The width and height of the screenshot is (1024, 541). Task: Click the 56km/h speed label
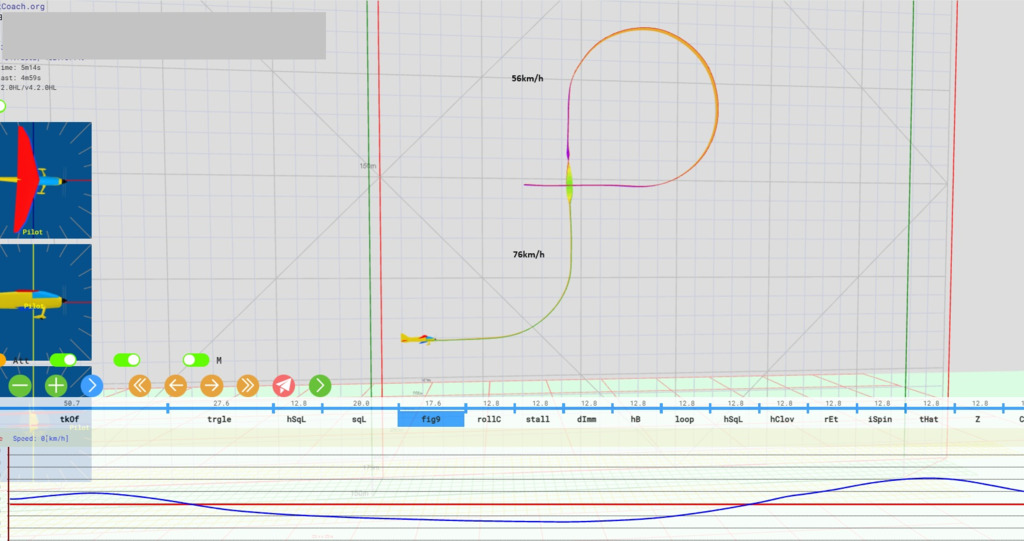[x=527, y=78]
